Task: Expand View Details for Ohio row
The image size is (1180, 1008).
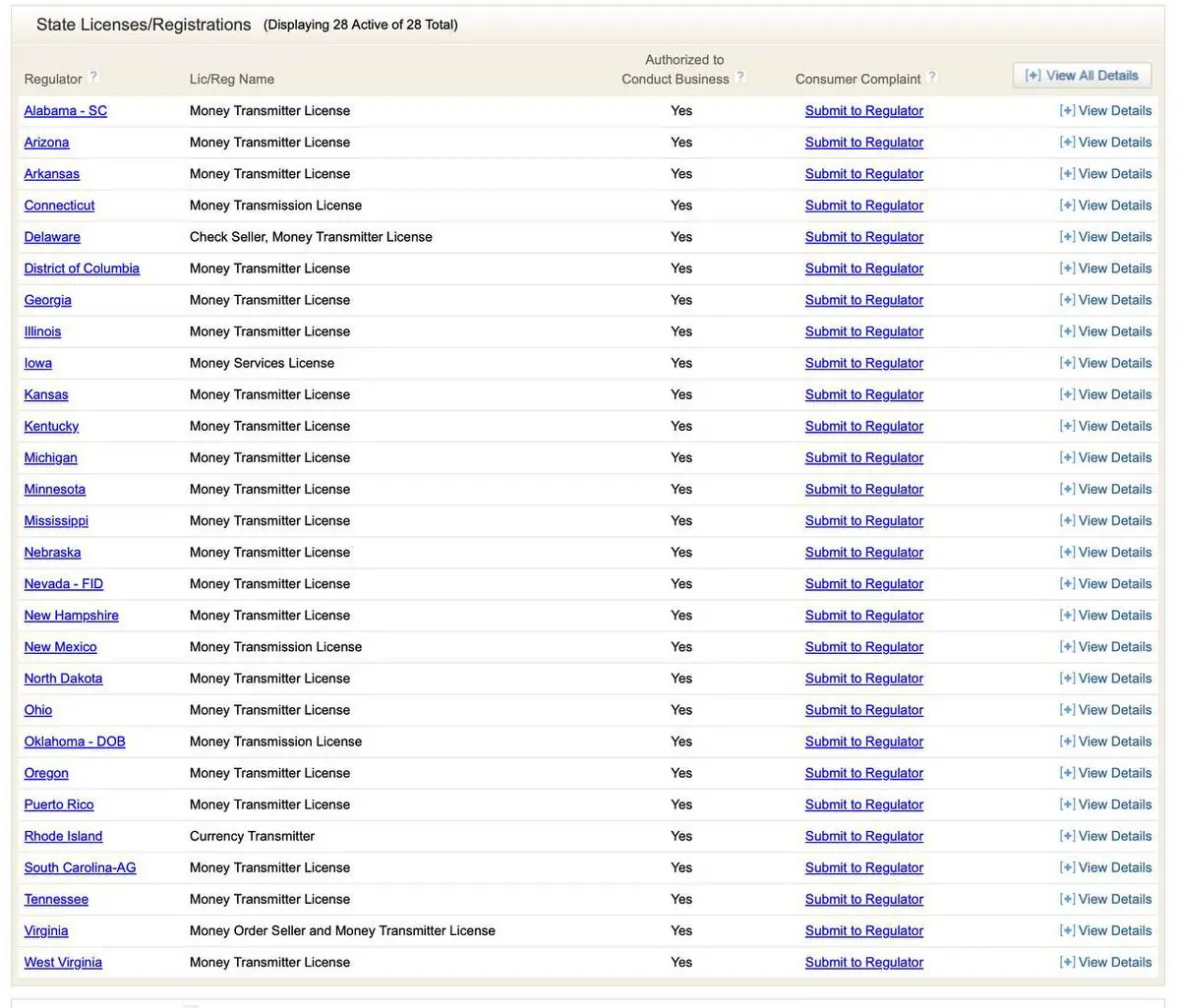Action: pos(1105,710)
